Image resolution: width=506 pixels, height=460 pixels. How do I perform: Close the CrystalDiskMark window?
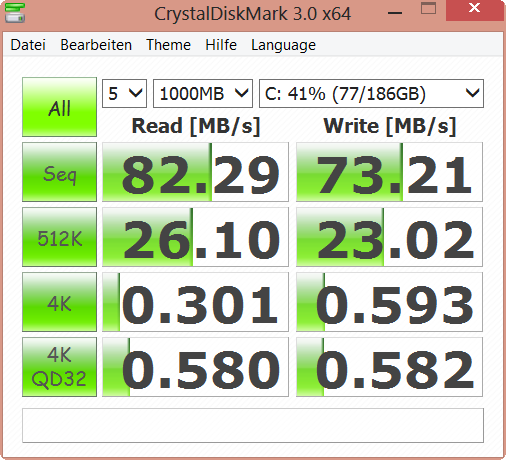[x=474, y=10]
